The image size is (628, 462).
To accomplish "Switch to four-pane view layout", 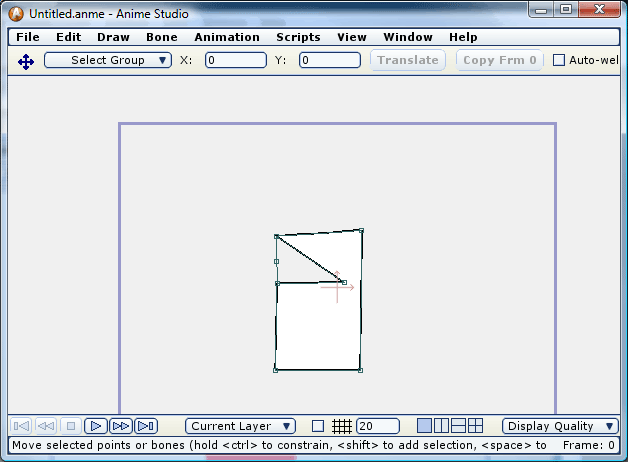I will click(x=475, y=426).
